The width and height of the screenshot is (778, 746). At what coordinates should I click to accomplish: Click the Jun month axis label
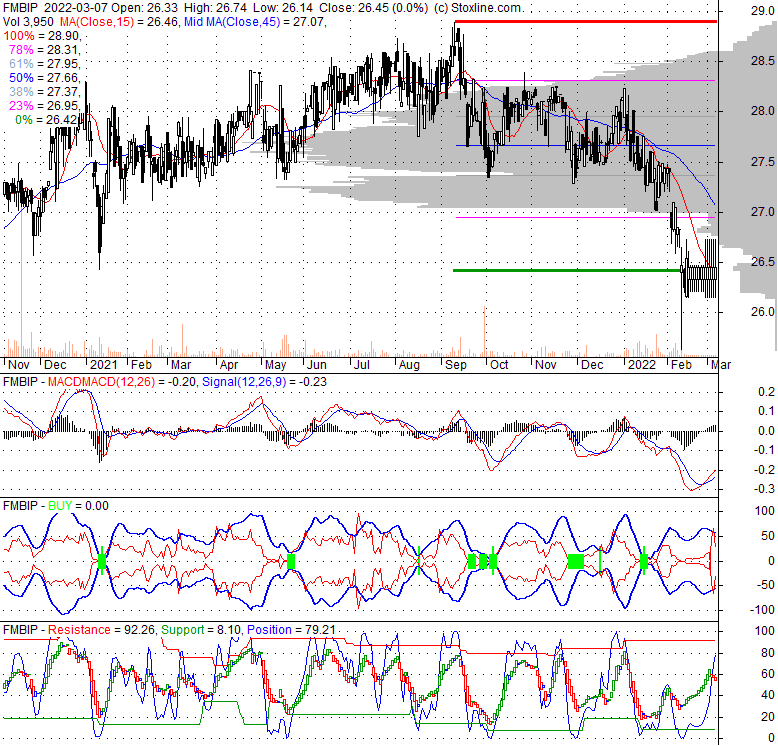pyautogui.click(x=317, y=365)
